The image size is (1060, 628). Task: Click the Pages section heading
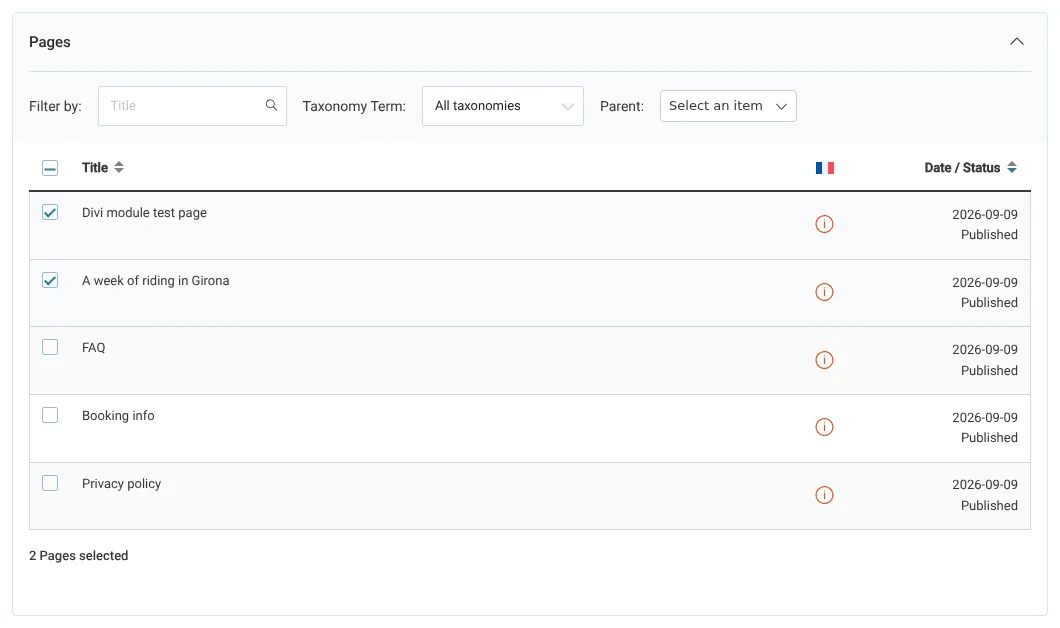tap(49, 42)
